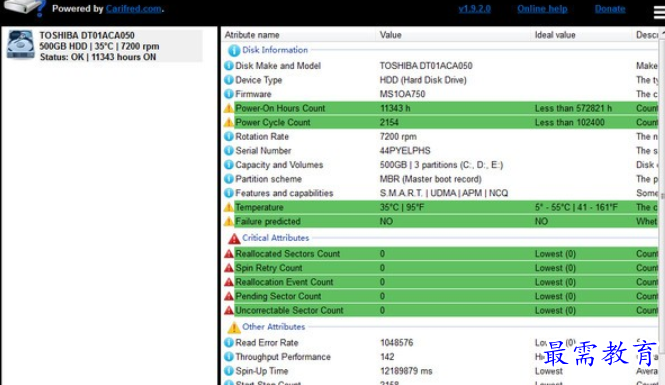
Task: Click the Throughput Performance value 142
Action: coord(387,357)
